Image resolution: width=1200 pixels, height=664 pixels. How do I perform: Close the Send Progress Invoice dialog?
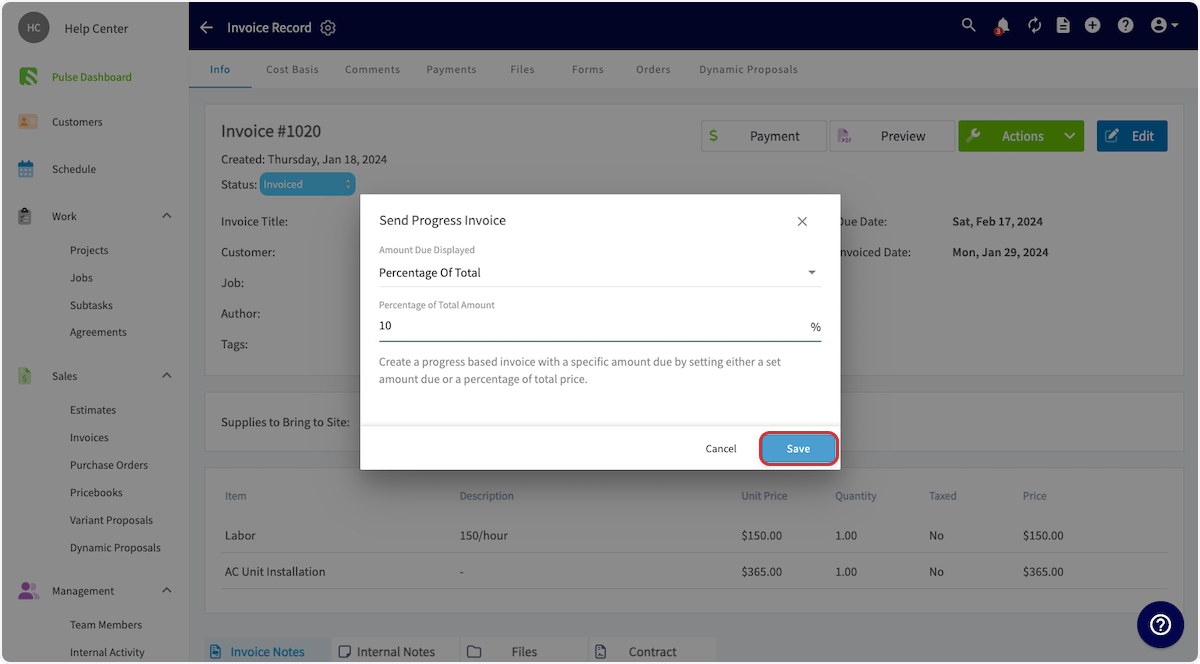[802, 222]
